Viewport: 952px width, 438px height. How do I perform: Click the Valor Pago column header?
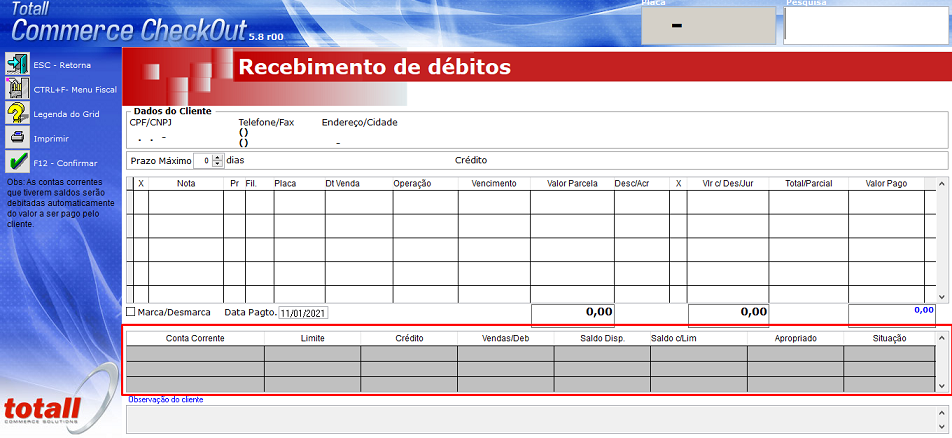(886, 183)
